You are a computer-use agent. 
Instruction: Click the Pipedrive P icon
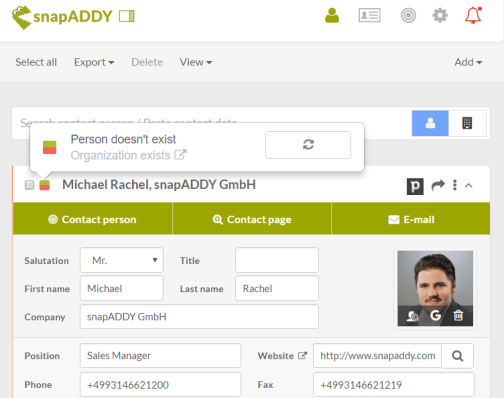(x=415, y=186)
